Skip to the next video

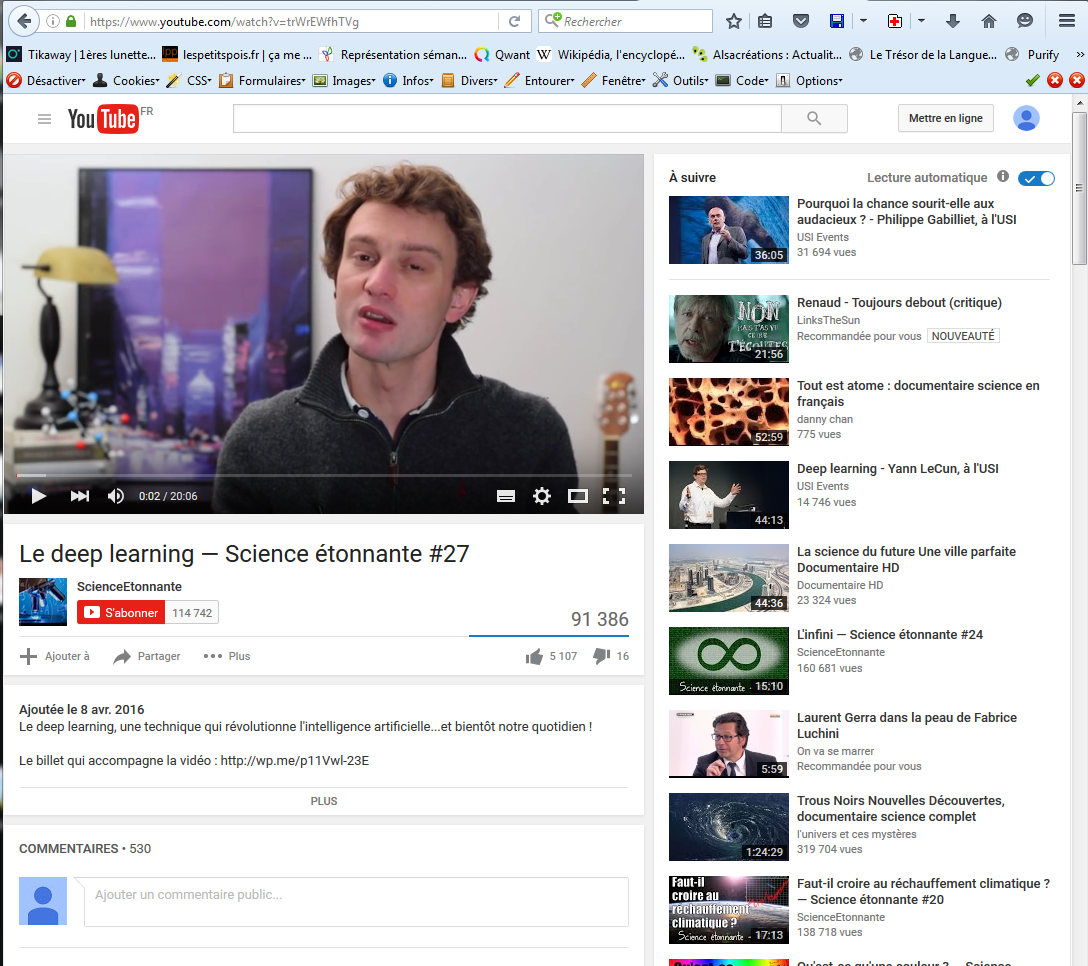click(x=80, y=496)
